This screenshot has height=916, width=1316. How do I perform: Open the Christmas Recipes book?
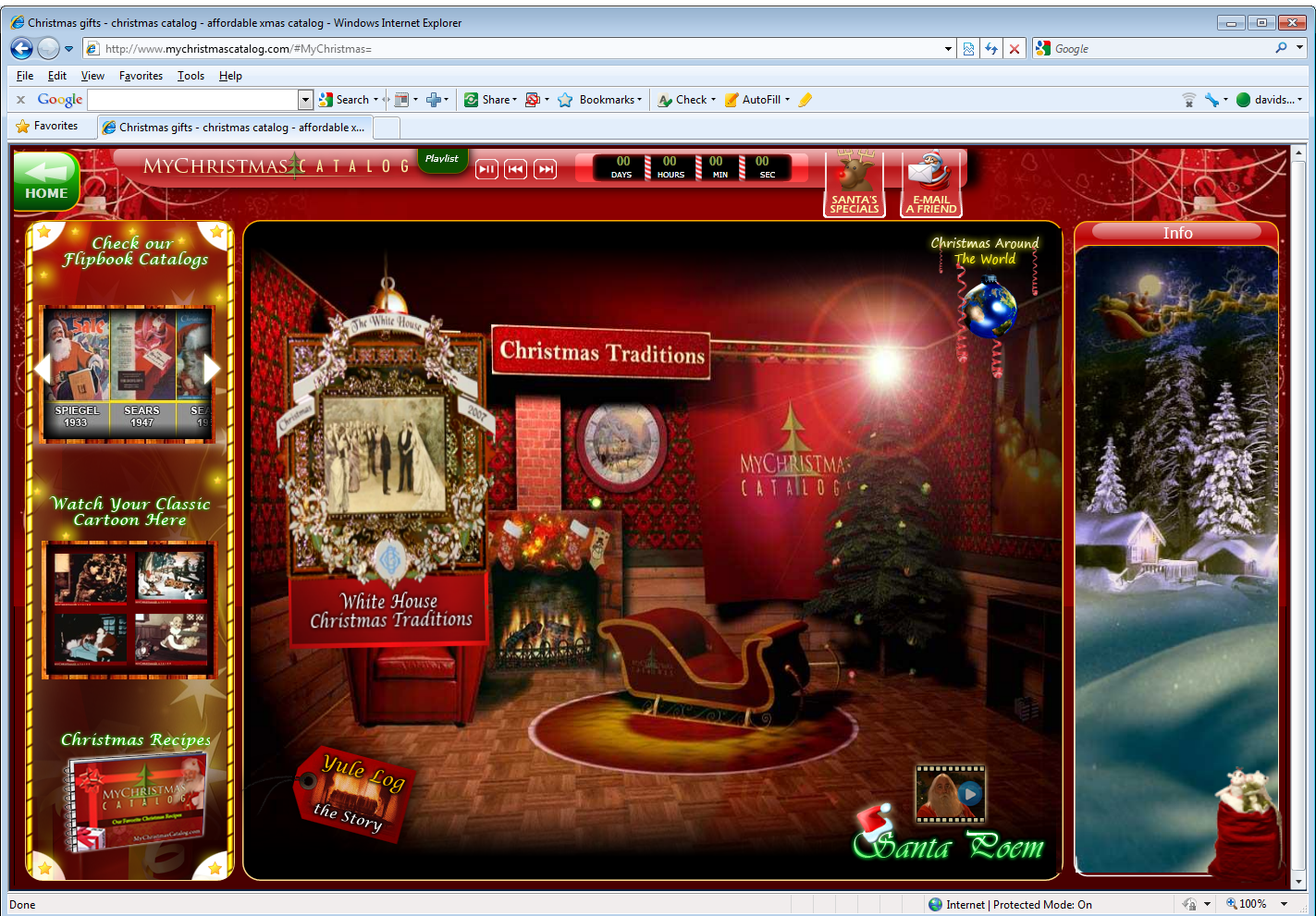pos(136,802)
